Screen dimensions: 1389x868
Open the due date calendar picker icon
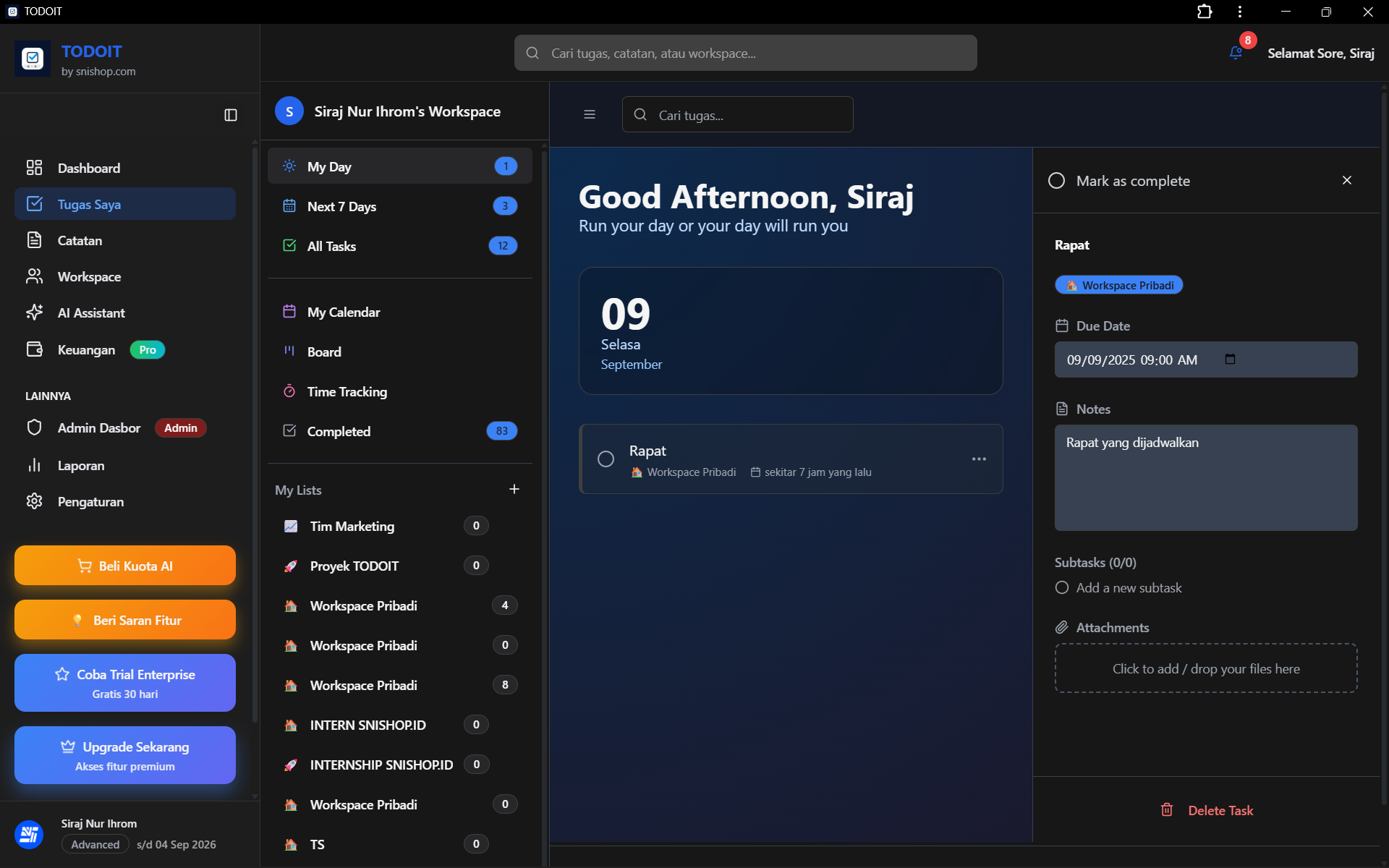click(1230, 359)
